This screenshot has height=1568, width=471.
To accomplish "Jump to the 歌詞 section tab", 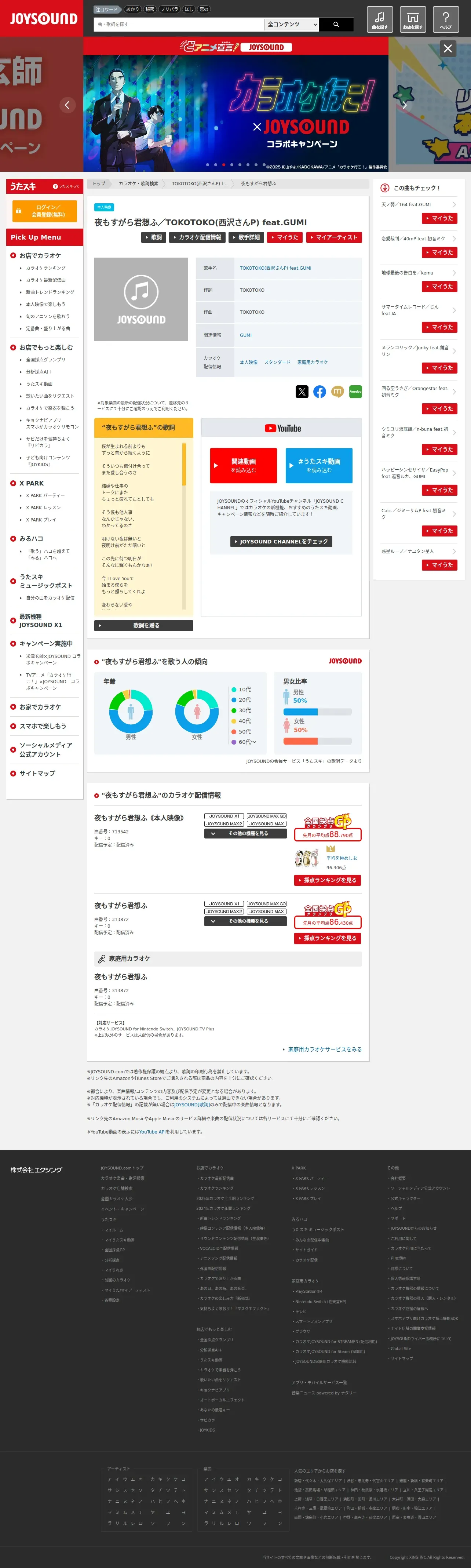I will point(153,237).
